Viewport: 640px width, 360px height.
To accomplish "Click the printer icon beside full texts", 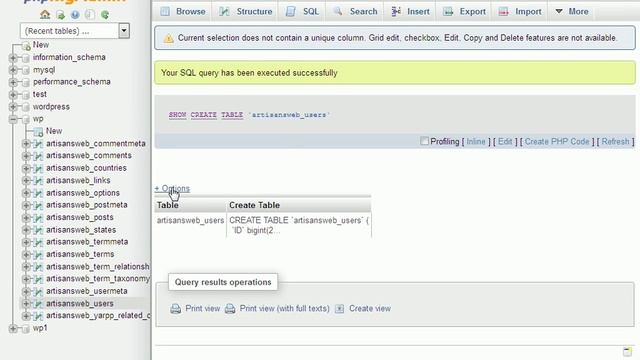I will [230, 309].
